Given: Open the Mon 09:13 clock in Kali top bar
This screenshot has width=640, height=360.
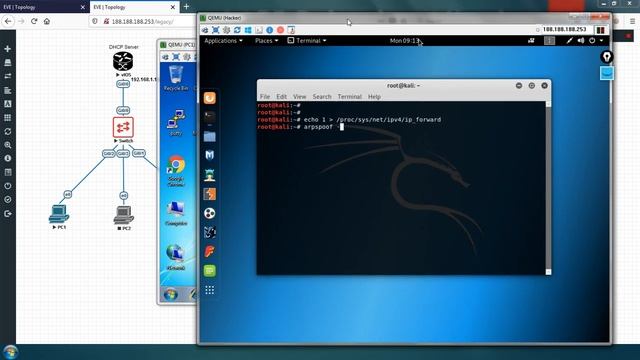Looking at the screenshot, I should tap(404, 40).
